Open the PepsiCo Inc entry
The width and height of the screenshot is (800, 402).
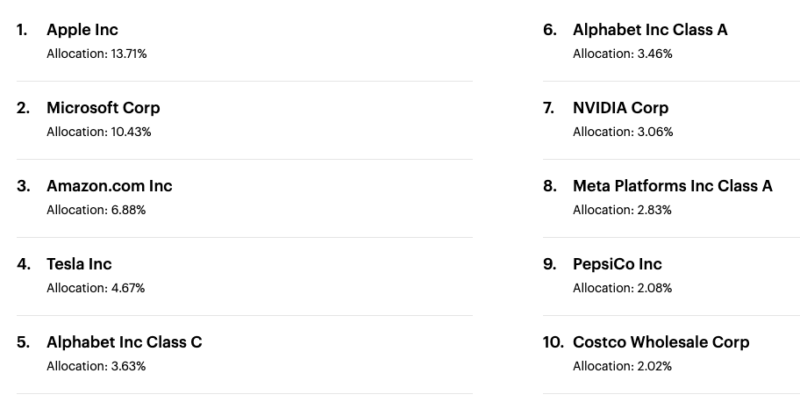(x=617, y=264)
